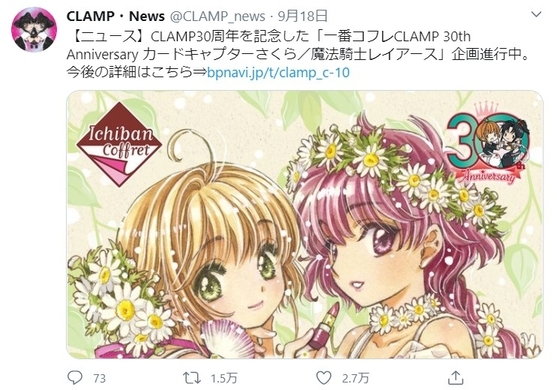Open the CLAMP・News display name
The height and width of the screenshot is (390, 557).
click(x=115, y=16)
